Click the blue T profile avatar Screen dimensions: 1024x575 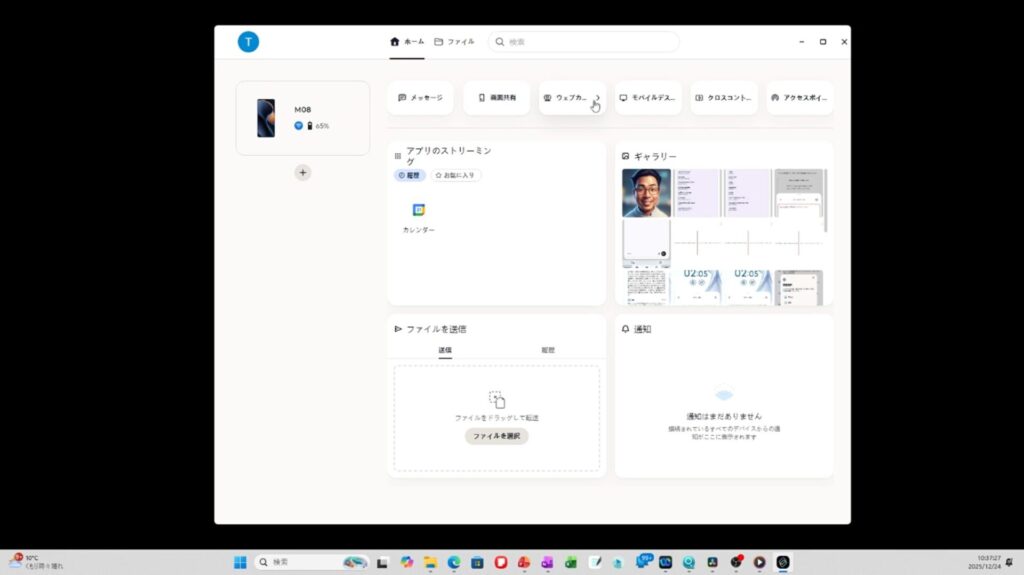[248, 42]
